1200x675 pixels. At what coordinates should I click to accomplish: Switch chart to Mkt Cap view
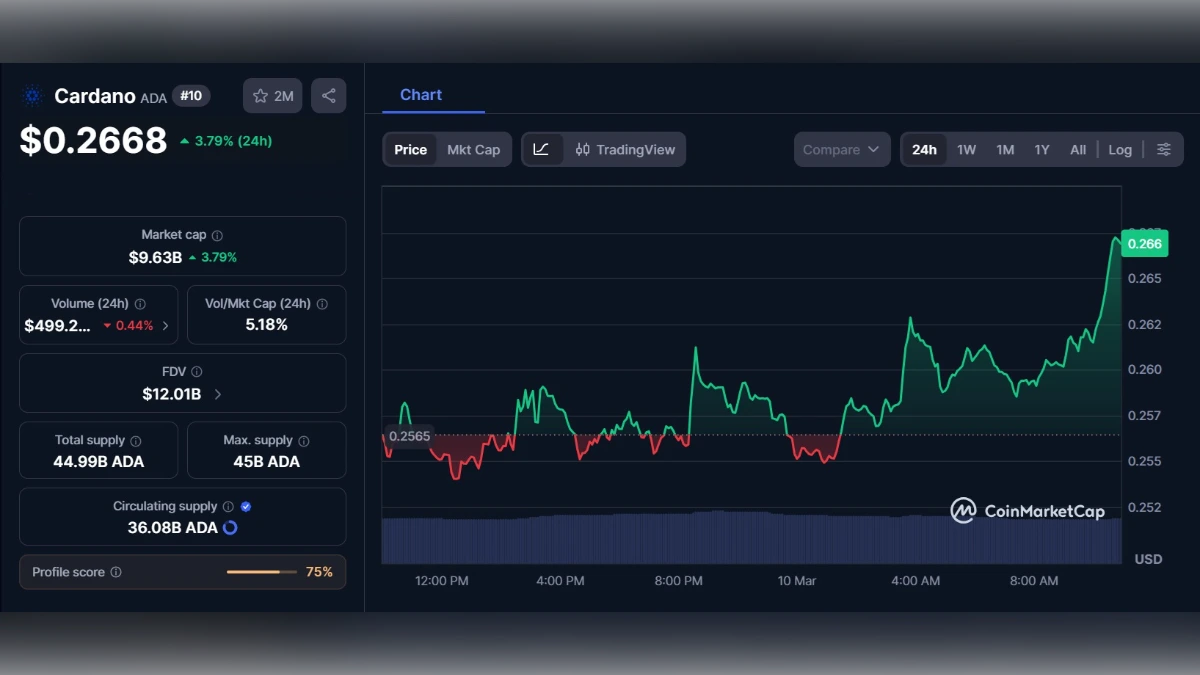pos(474,149)
